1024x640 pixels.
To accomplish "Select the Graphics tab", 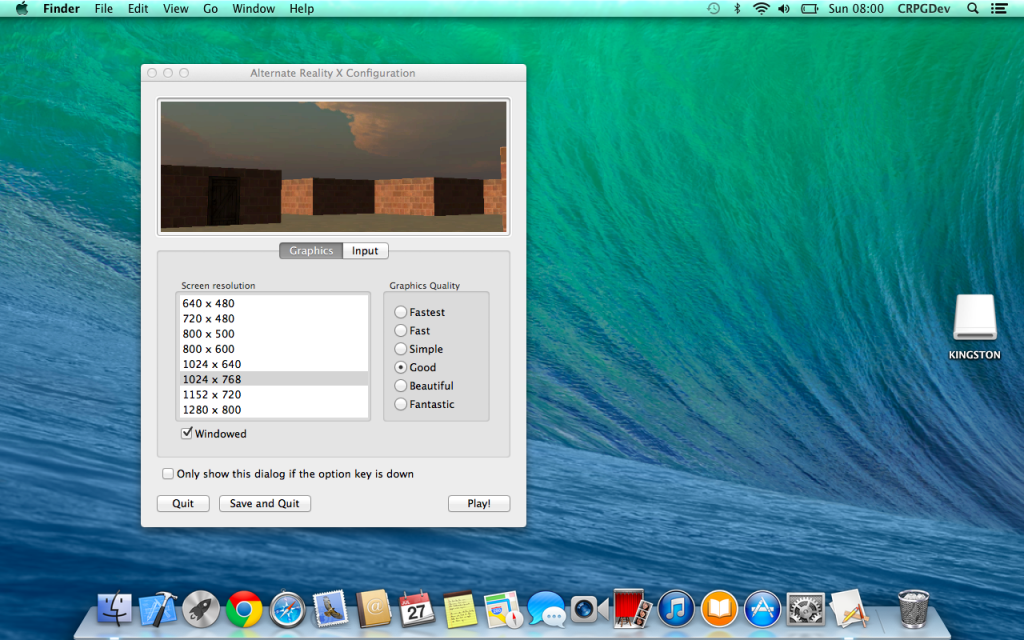I will tap(311, 251).
